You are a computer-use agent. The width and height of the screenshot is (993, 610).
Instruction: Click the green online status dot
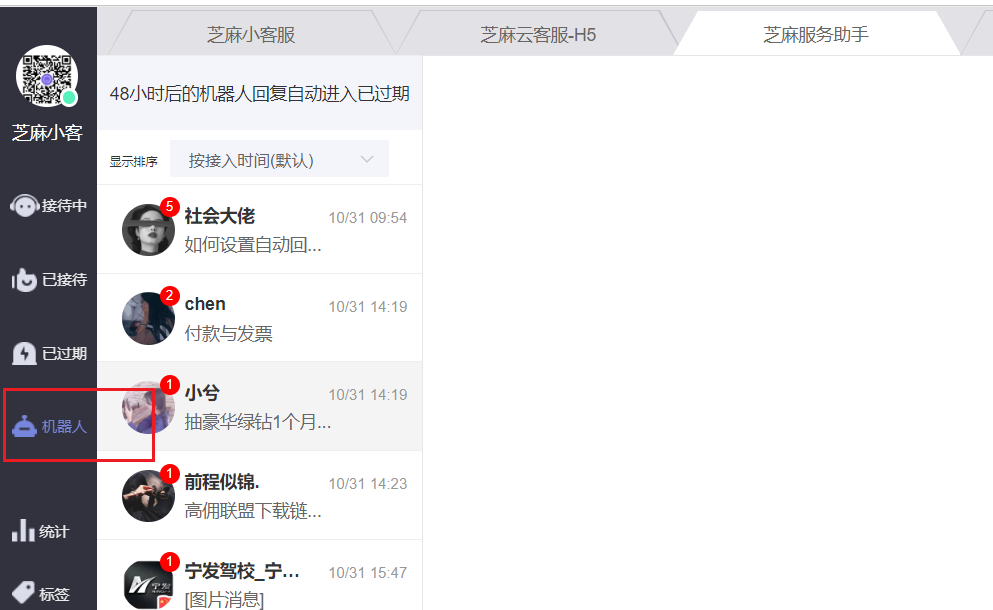click(x=69, y=98)
